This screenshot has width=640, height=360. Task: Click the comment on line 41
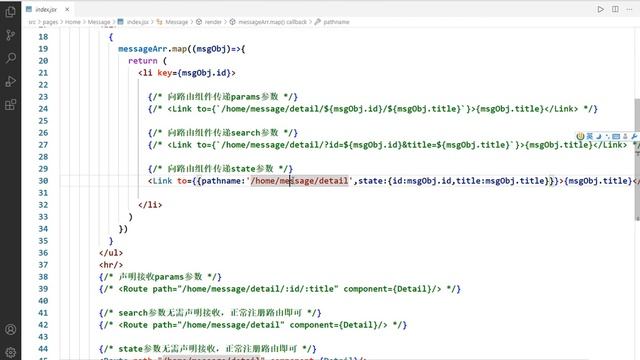click(210, 313)
